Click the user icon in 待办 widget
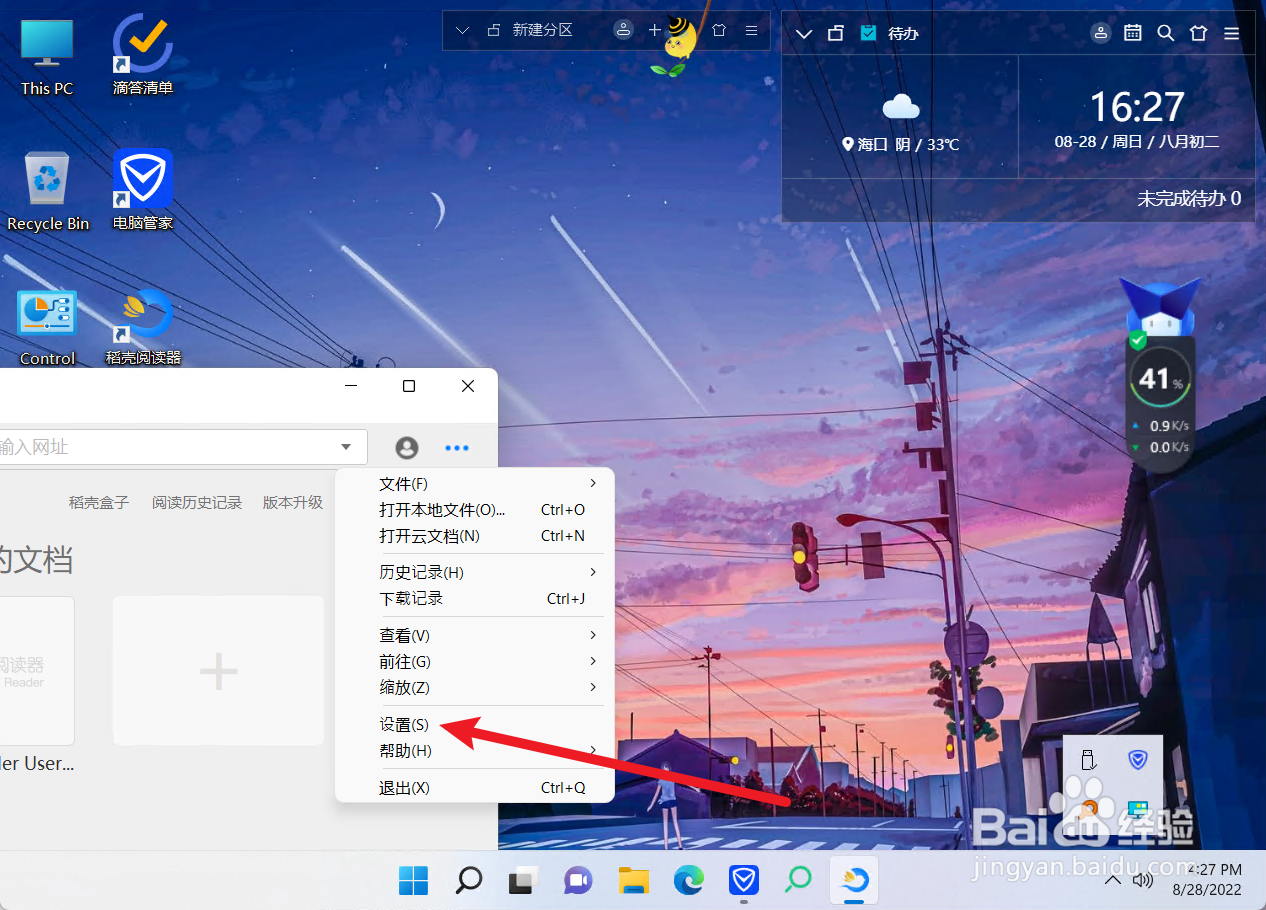This screenshot has width=1266, height=910. [1101, 33]
